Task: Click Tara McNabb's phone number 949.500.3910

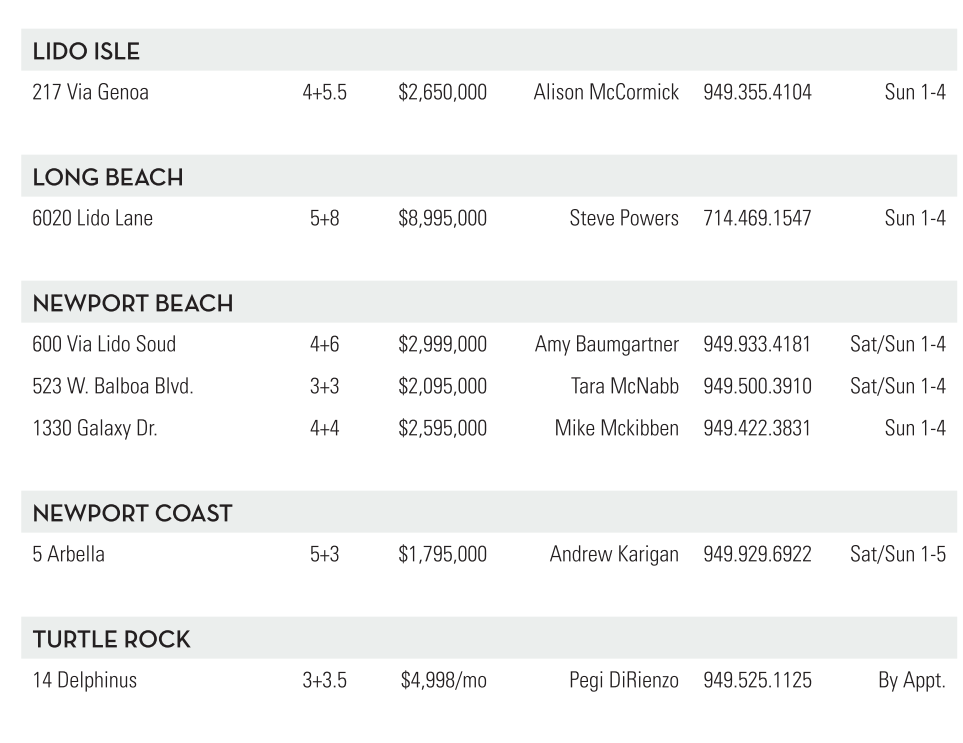Action: click(x=757, y=387)
